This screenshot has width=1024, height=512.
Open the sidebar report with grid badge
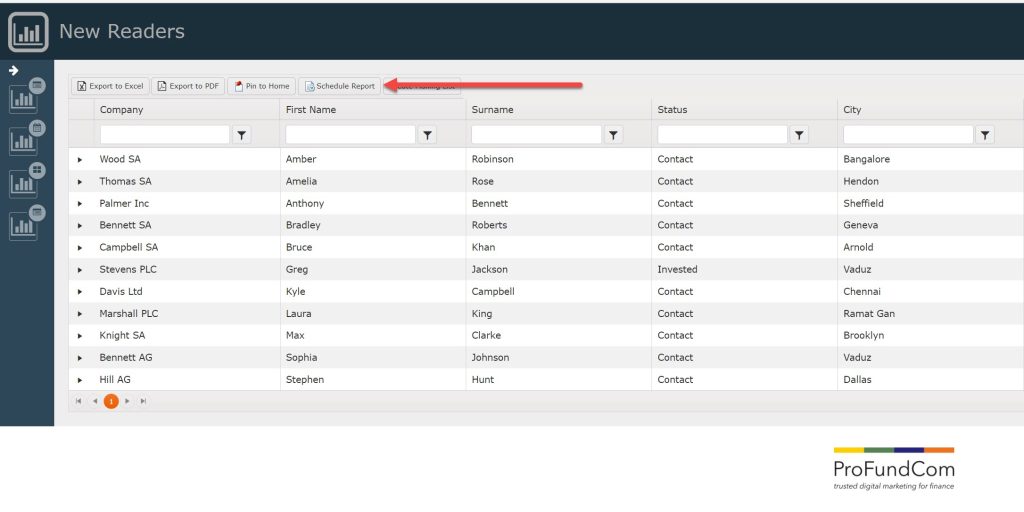pyautogui.click(x=26, y=182)
